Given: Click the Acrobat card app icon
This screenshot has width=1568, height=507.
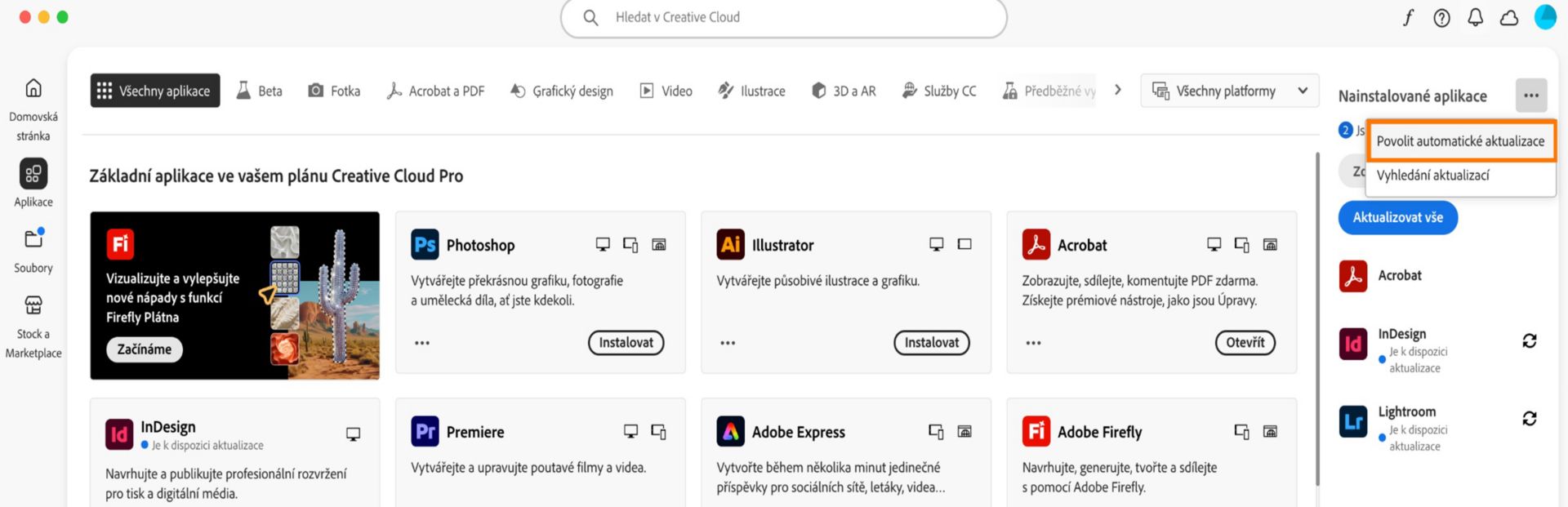Looking at the screenshot, I should point(1036,245).
